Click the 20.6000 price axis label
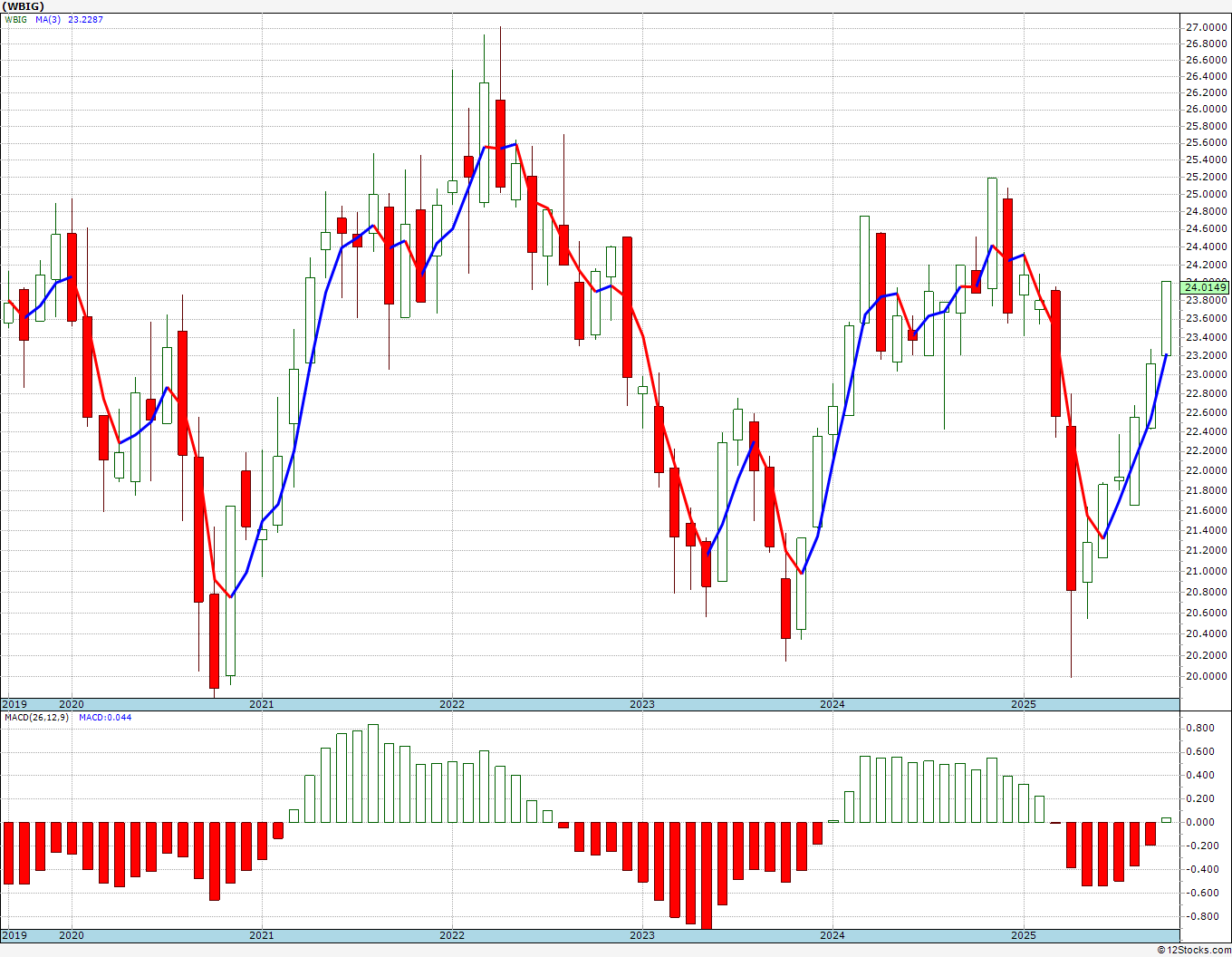The image size is (1232, 957). tap(1206, 613)
